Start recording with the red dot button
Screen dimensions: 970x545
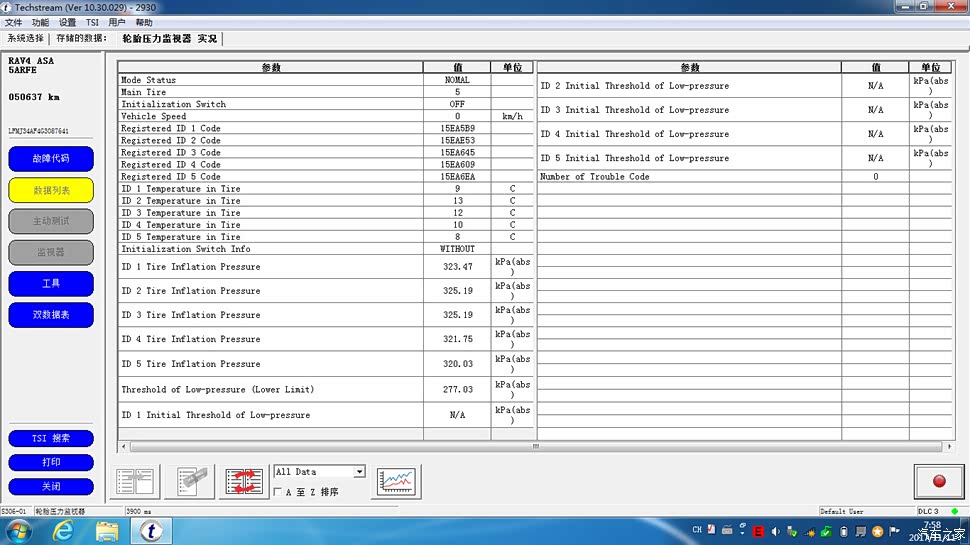click(x=938, y=481)
